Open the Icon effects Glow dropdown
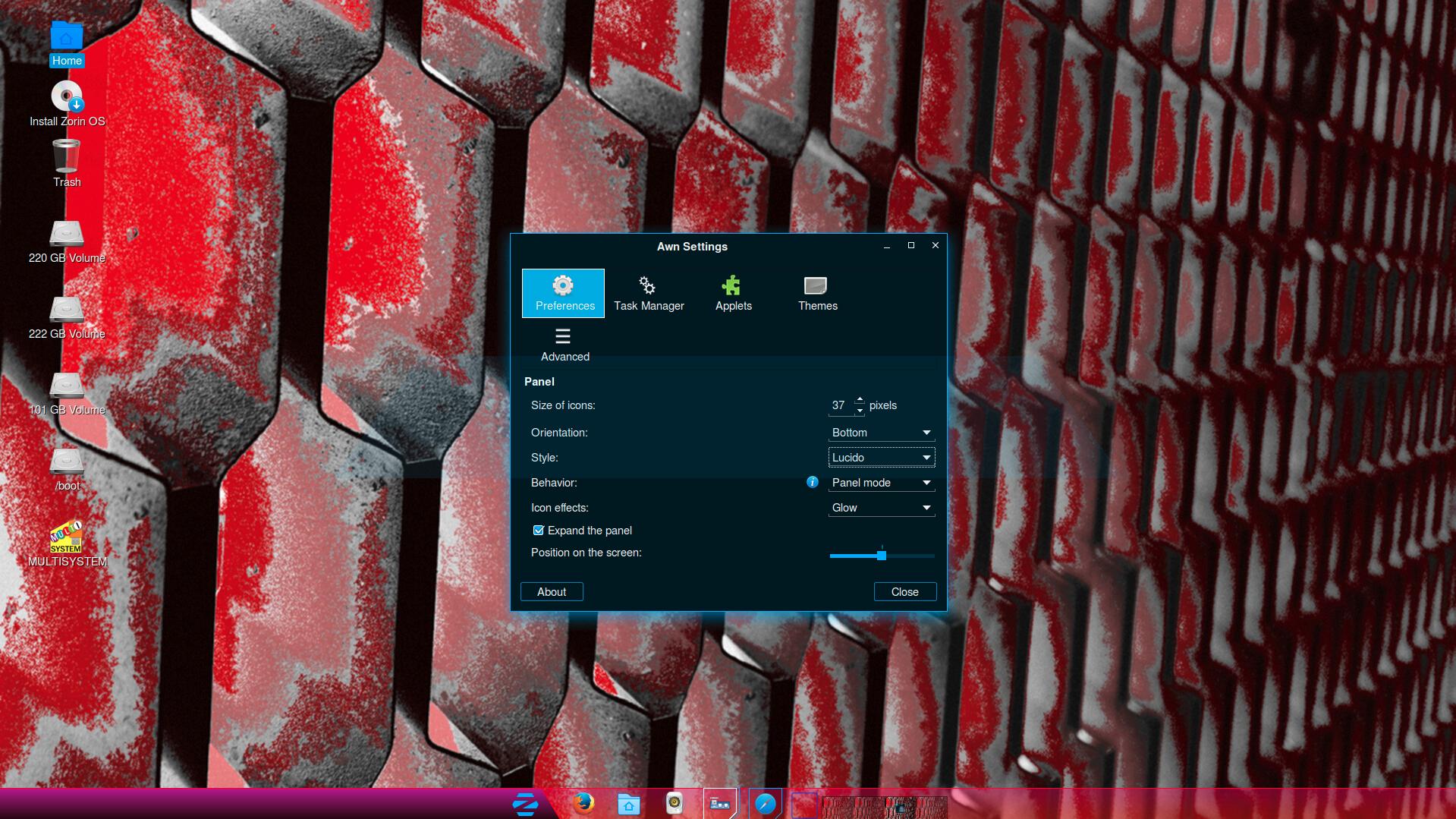 click(x=881, y=508)
